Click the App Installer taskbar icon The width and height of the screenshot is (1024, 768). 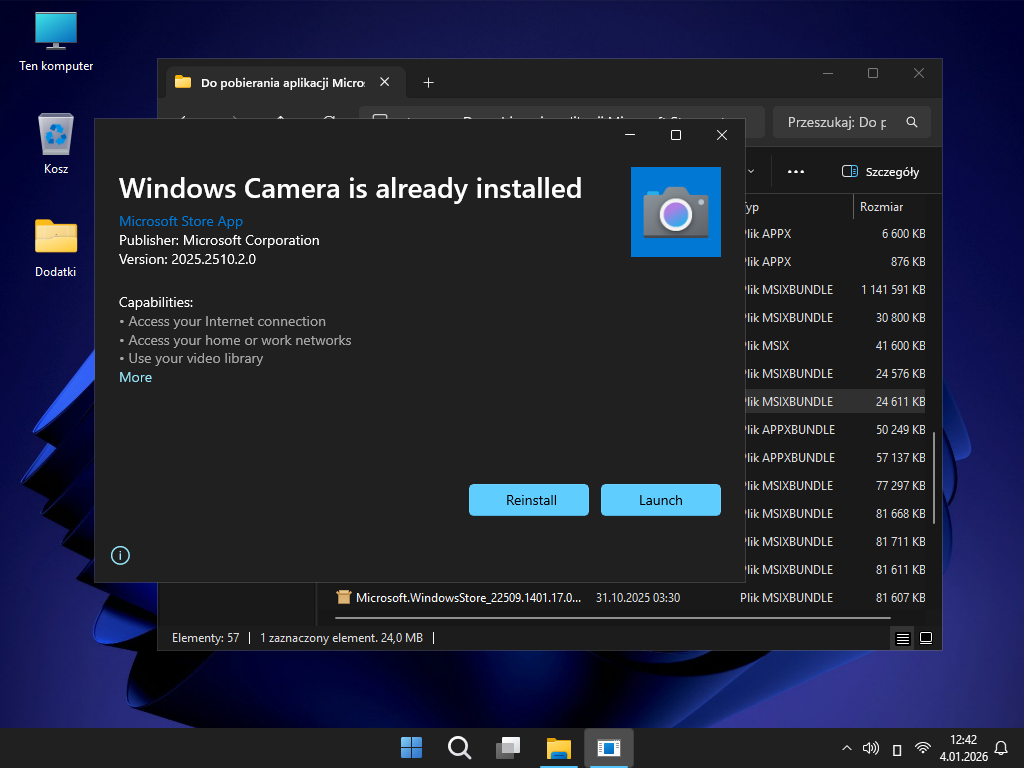click(608, 748)
